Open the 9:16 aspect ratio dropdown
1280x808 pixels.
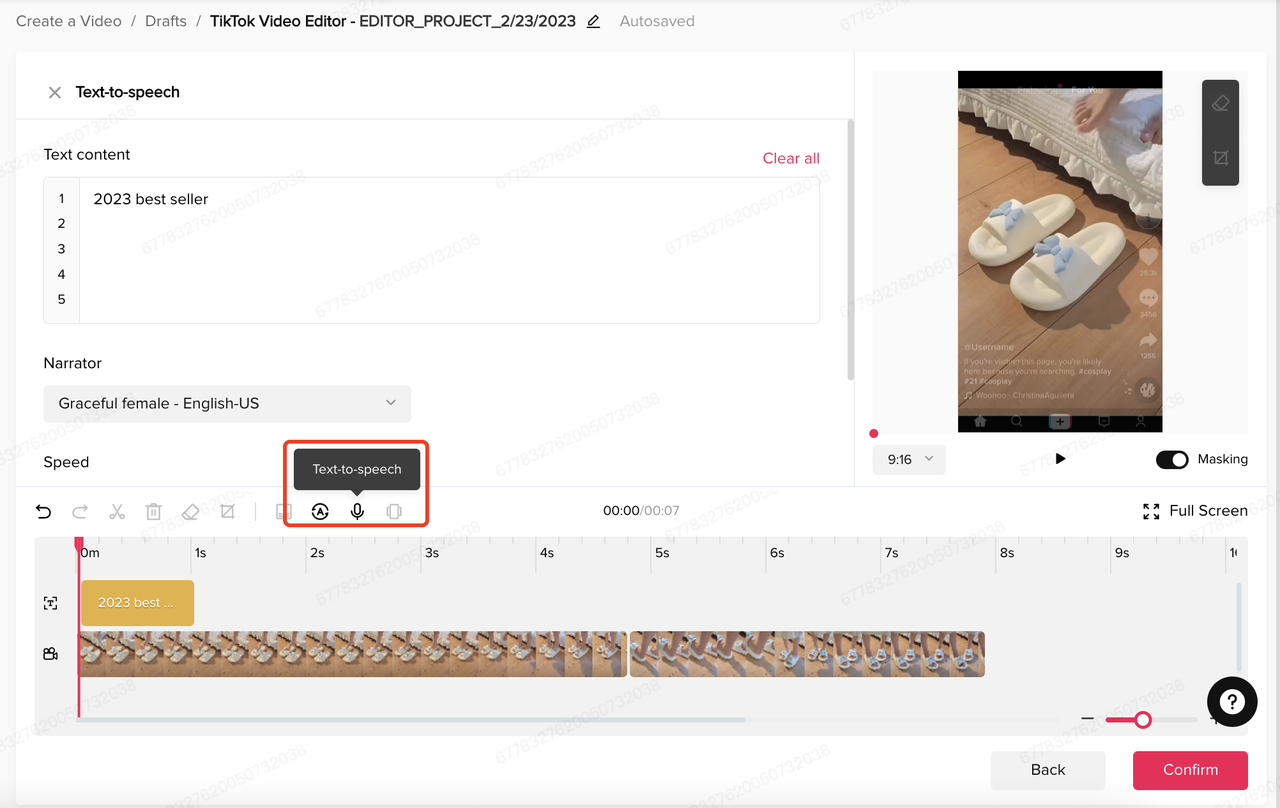(908, 459)
